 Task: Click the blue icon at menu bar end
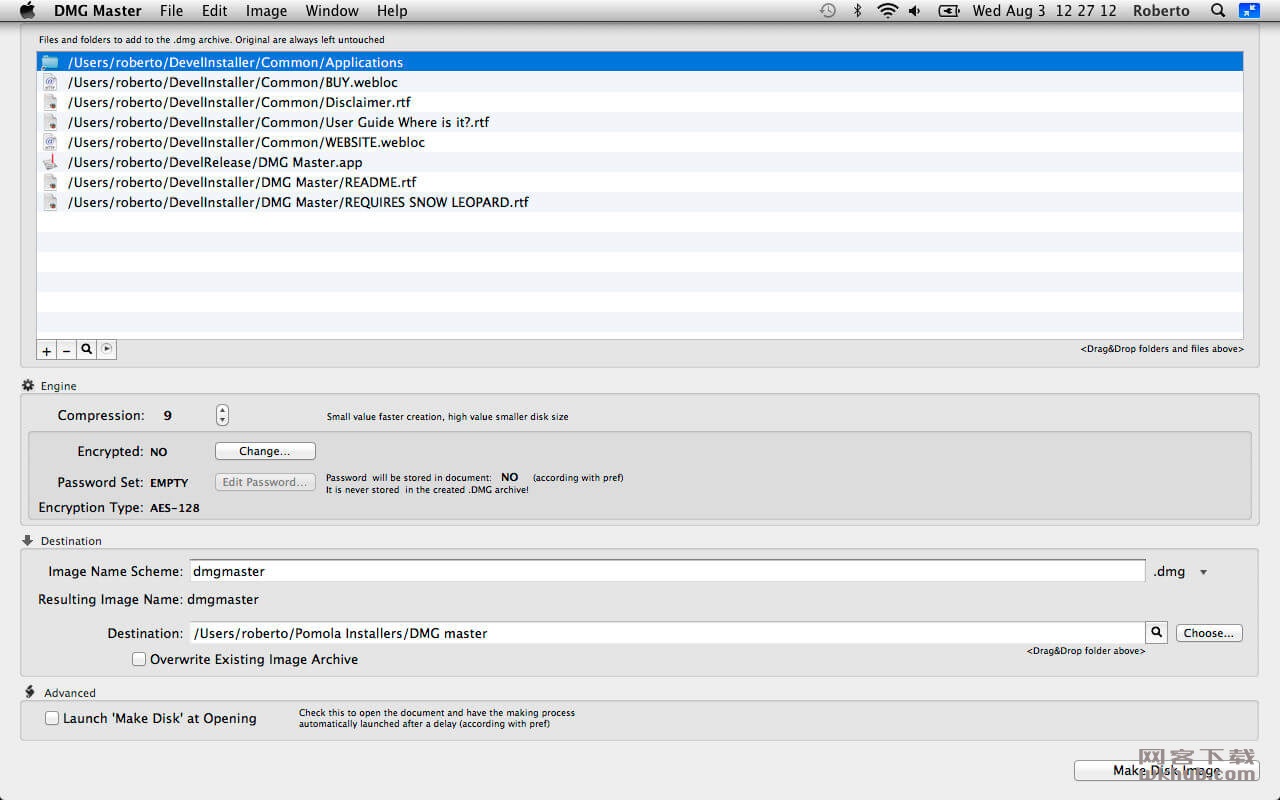[1249, 11]
